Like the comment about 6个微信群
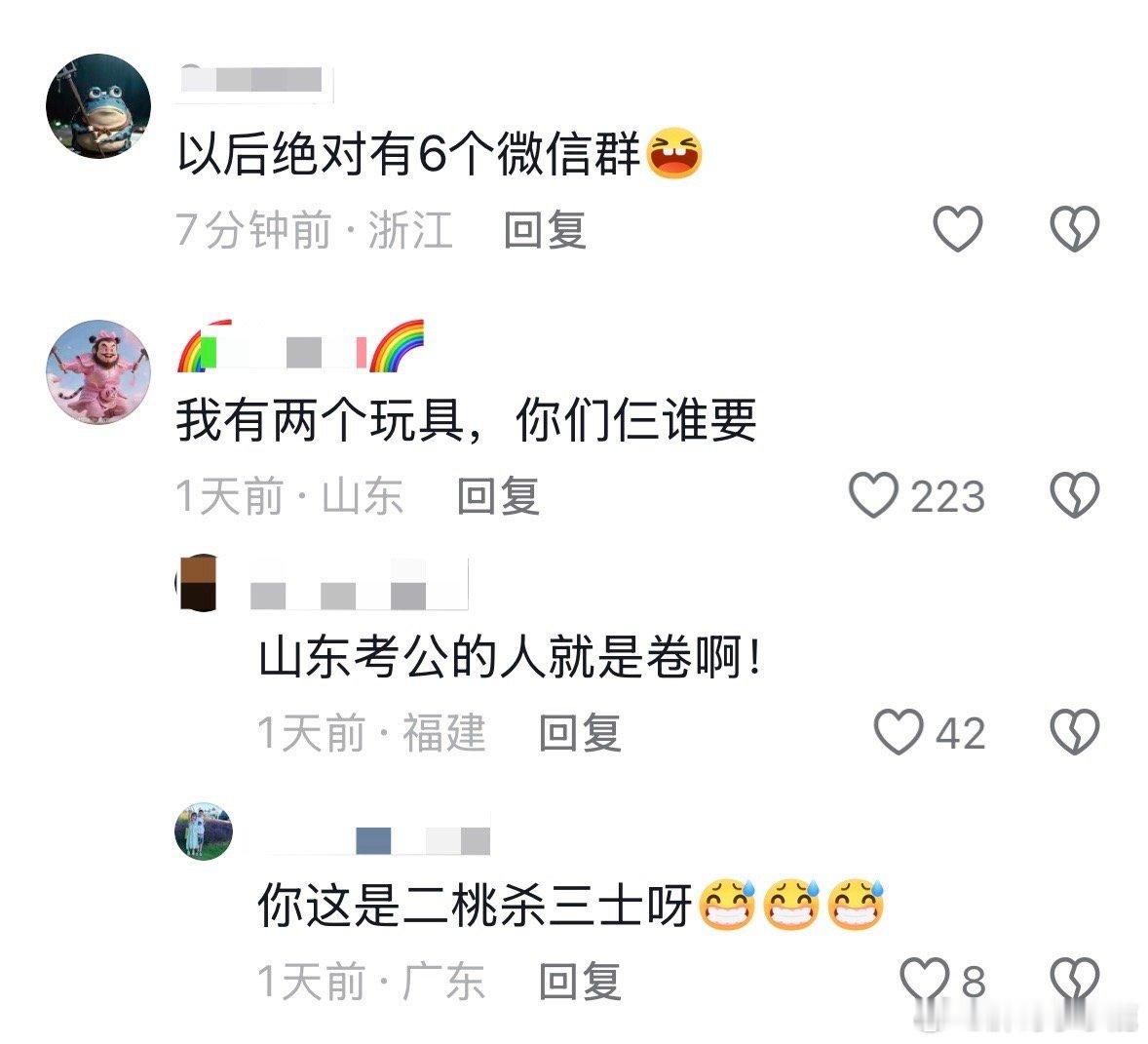 tap(958, 229)
